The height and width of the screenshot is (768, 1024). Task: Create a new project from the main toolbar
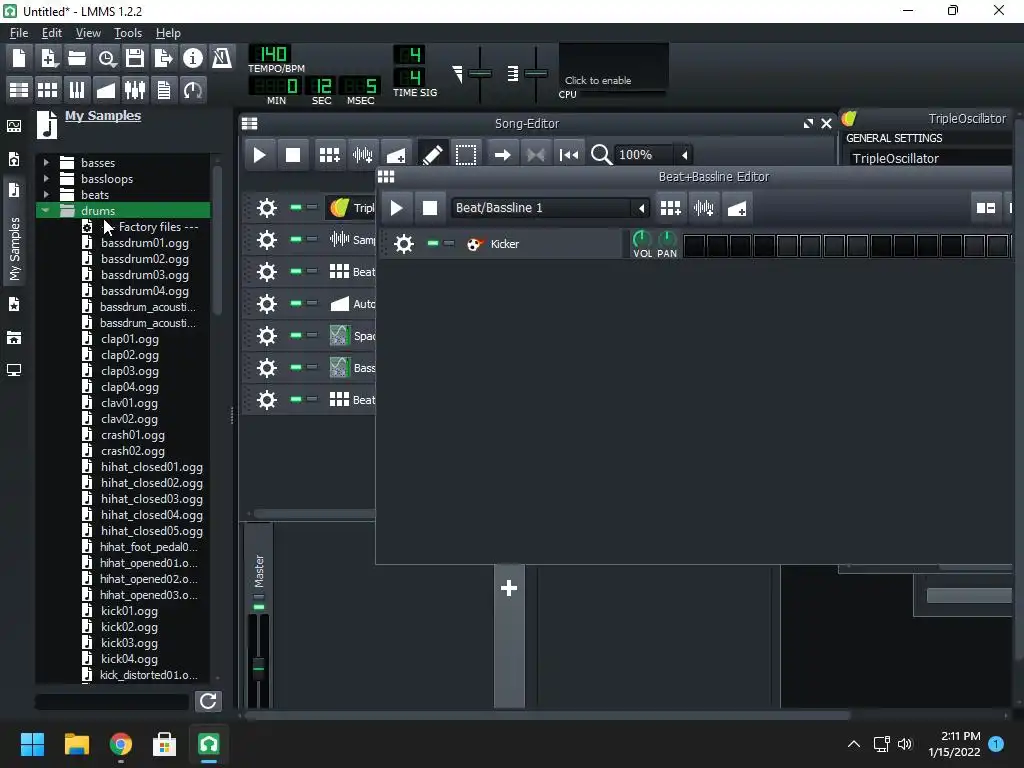point(19,58)
